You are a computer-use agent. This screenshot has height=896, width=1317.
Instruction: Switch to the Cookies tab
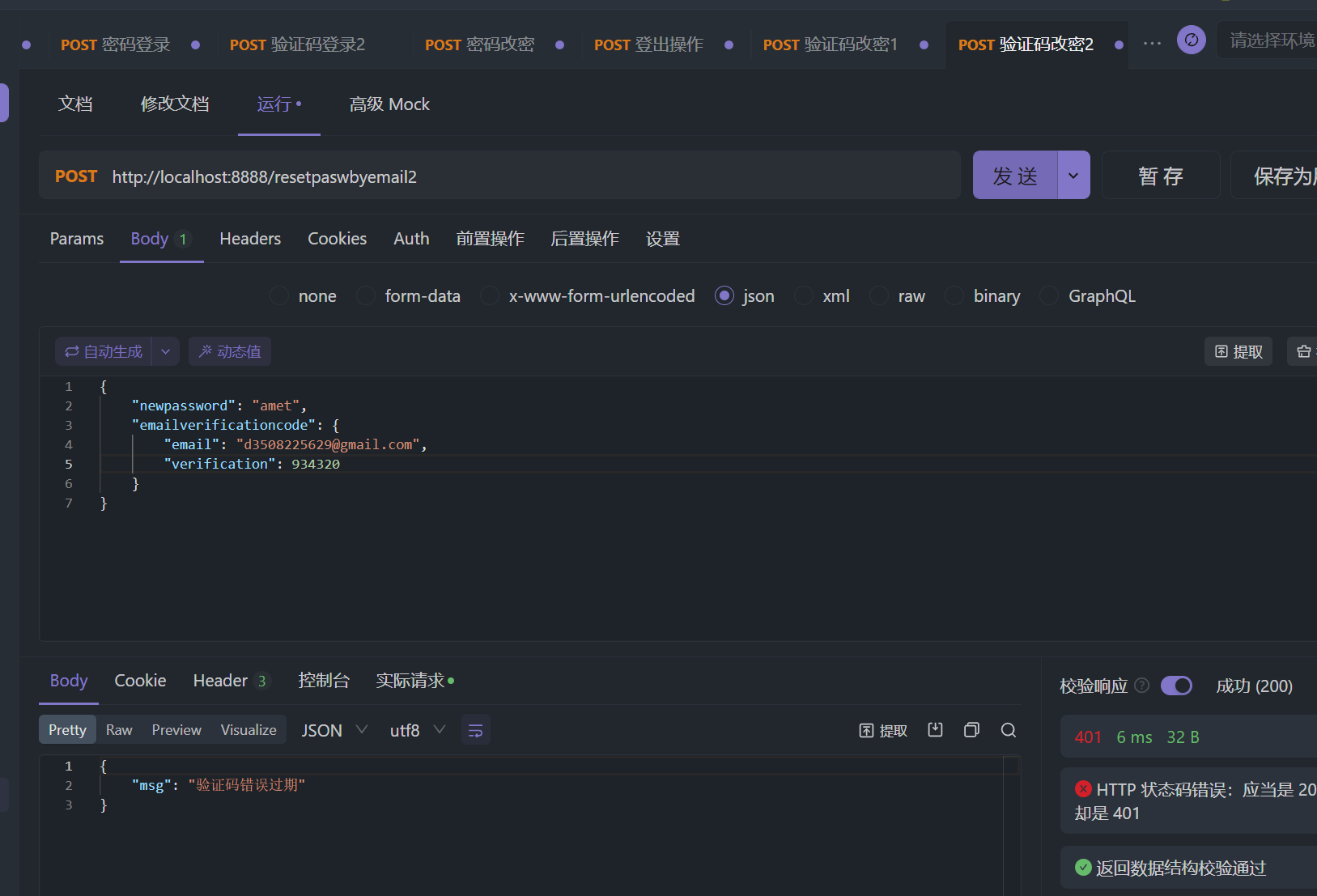pyautogui.click(x=337, y=239)
